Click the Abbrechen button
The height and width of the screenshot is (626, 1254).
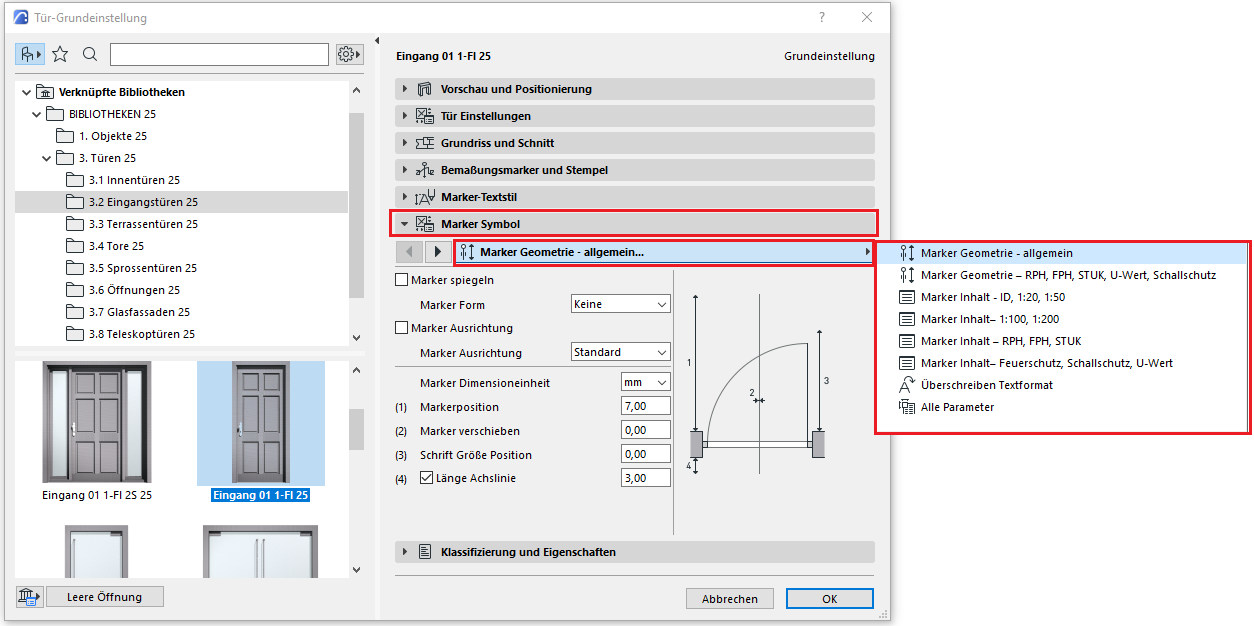pos(729,599)
